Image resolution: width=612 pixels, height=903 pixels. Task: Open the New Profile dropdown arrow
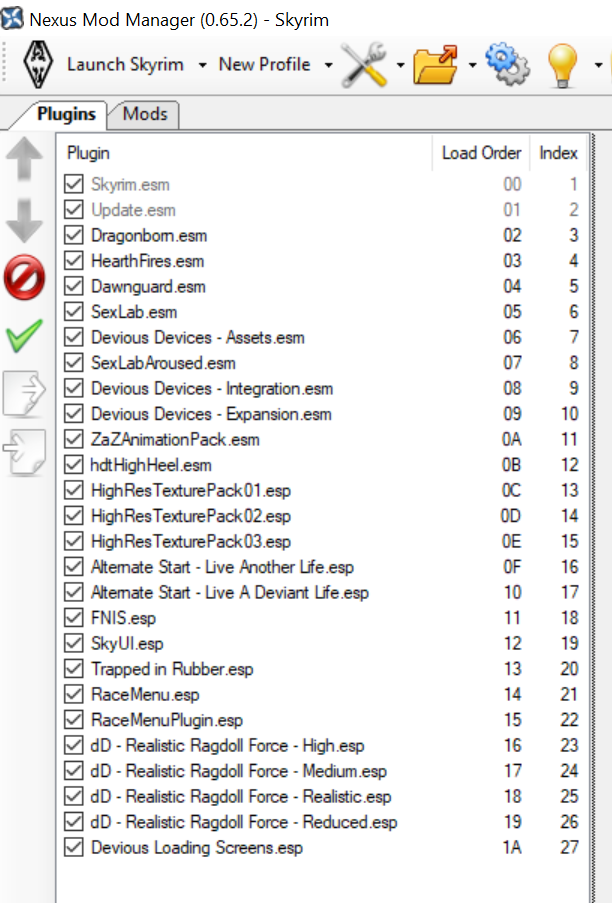[x=328, y=65]
